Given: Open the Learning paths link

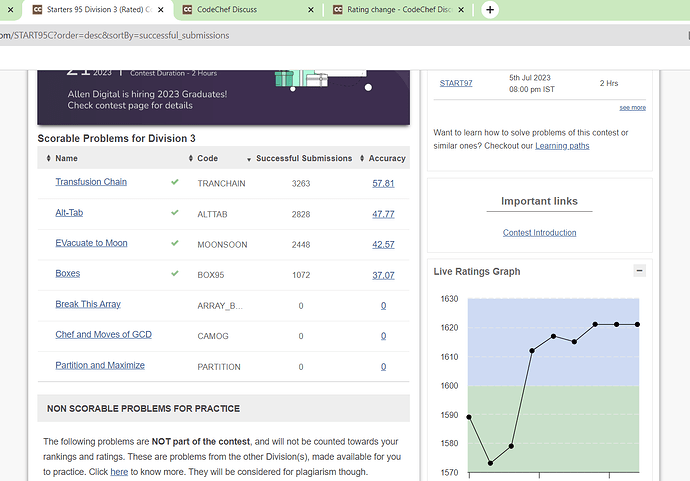Looking at the screenshot, I should click(562, 146).
